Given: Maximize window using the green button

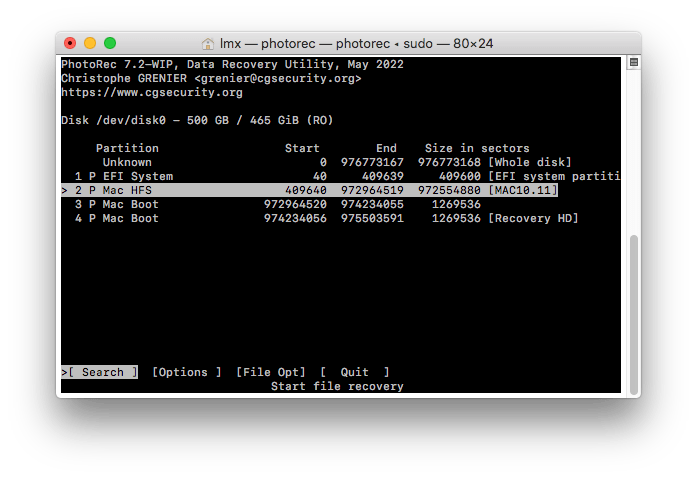Looking at the screenshot, I should (x=110, y=43).
